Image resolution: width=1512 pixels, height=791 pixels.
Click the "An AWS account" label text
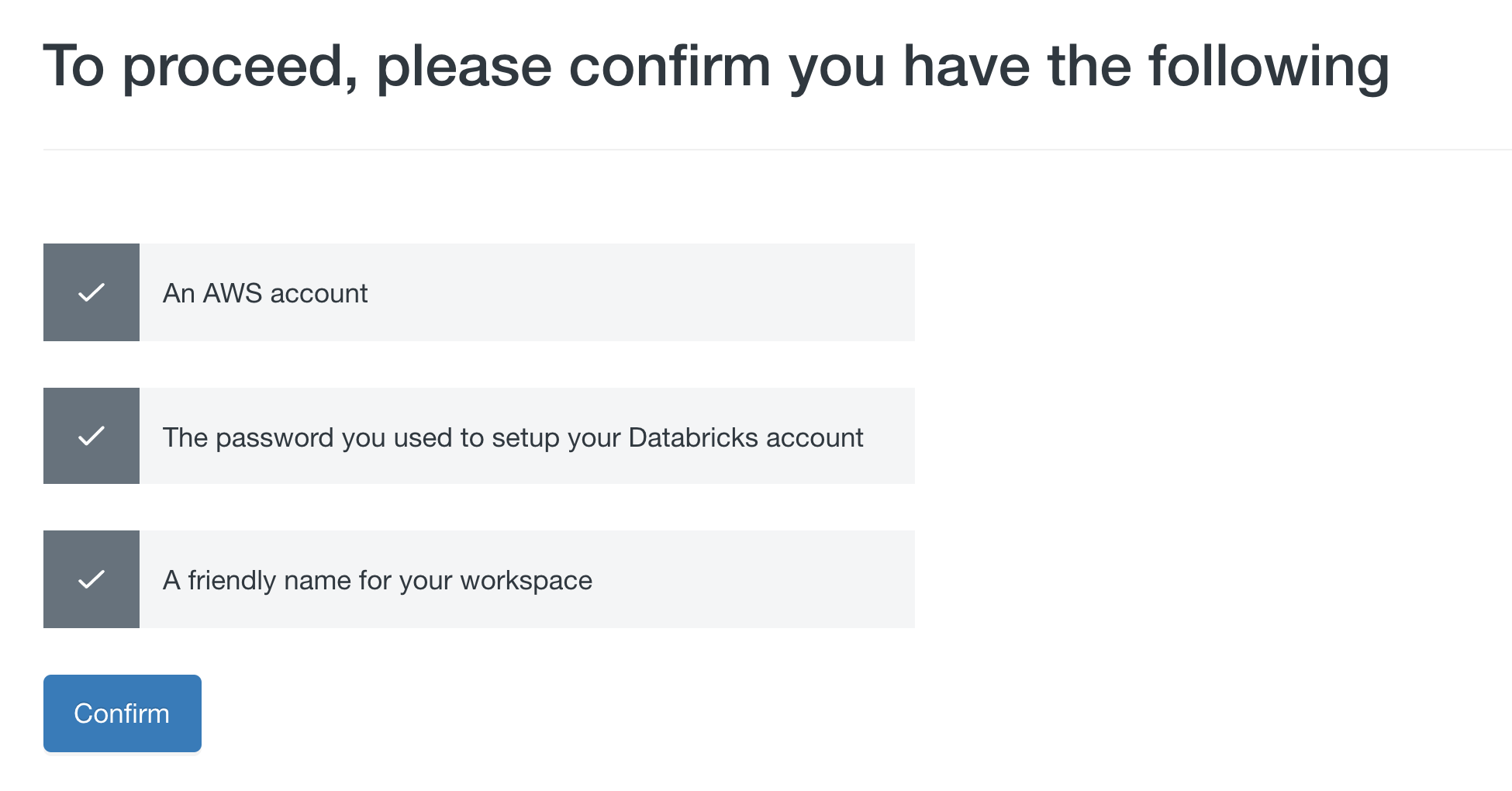[265, 294]
